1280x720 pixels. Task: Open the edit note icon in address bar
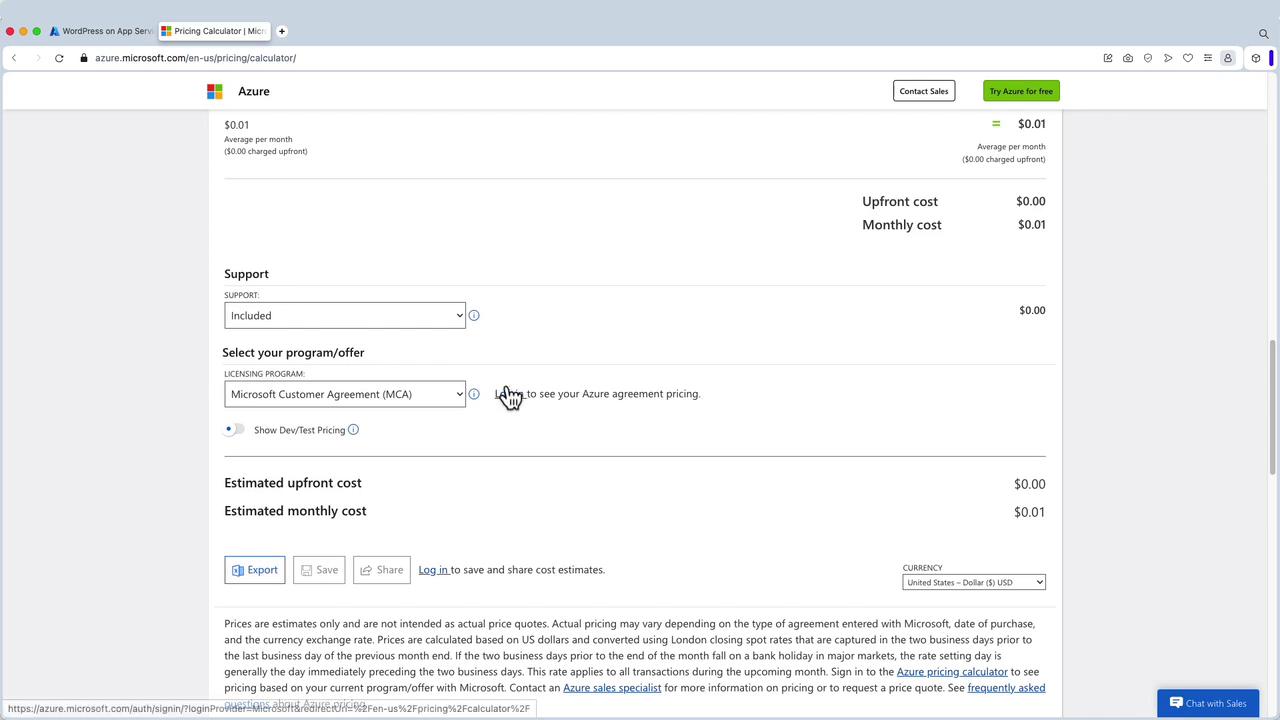(x=1108, y=58)
